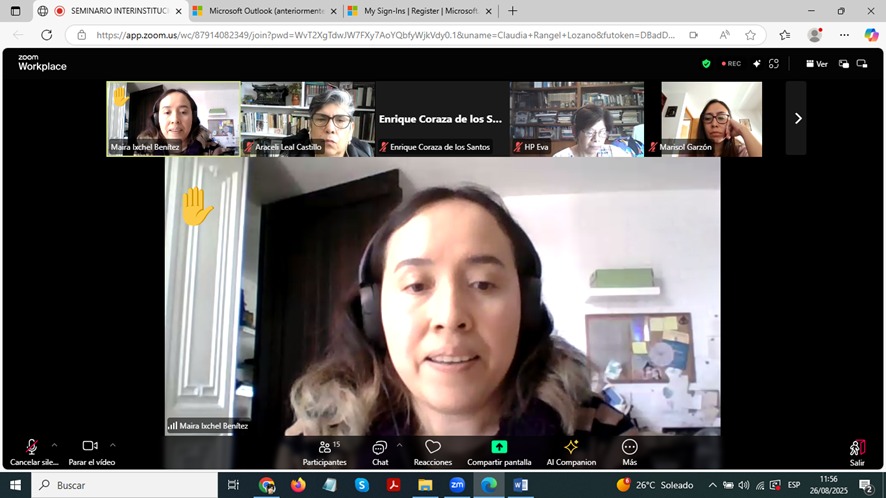This screenshot has width=886, height=498.
Task: Open the Reacciones menu
Action: click(x=432, y=452)
